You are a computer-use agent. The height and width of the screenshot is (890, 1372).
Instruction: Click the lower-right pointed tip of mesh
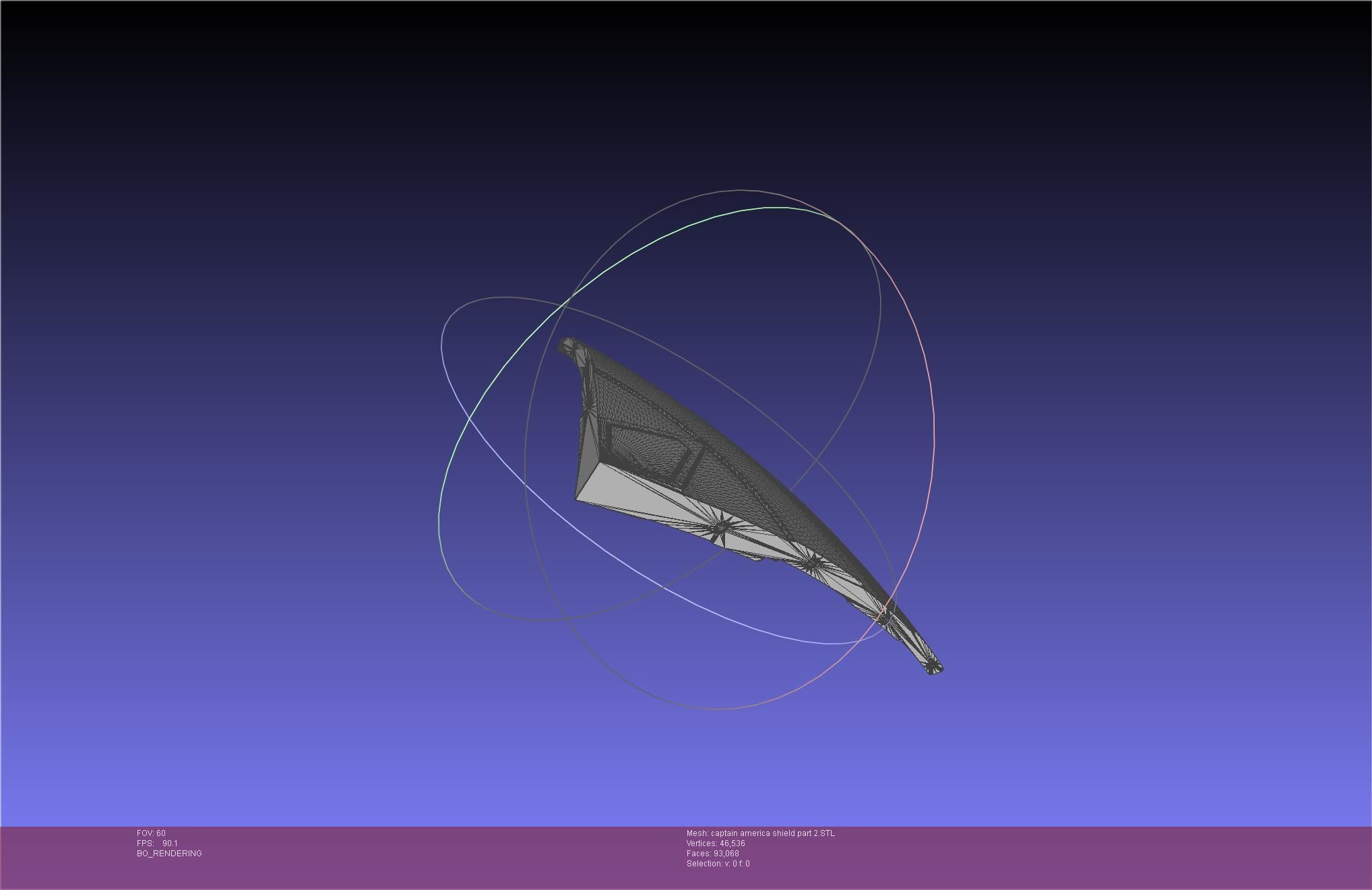(x=935, y=668)
